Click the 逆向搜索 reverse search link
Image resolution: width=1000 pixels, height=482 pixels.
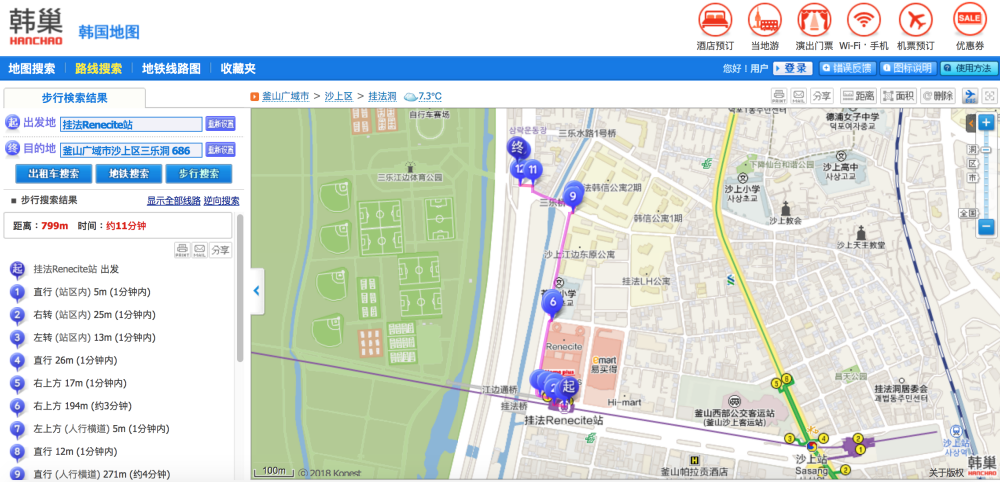tap(222, 201)
